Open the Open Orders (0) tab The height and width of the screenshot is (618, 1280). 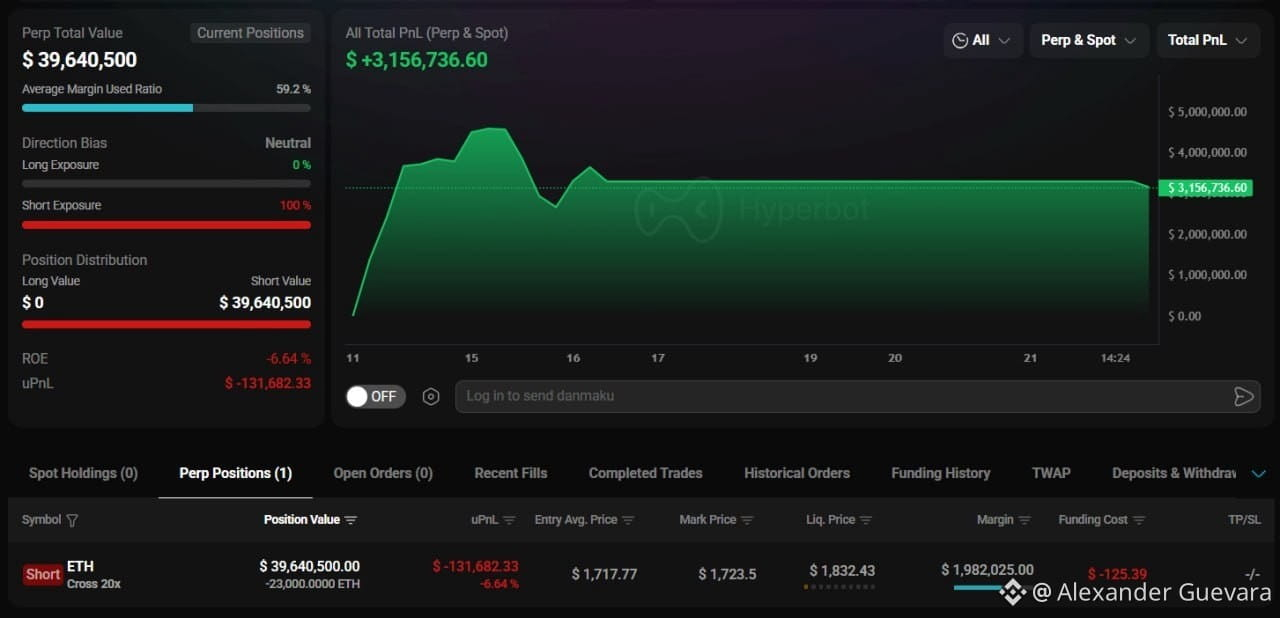coord(383,473)
